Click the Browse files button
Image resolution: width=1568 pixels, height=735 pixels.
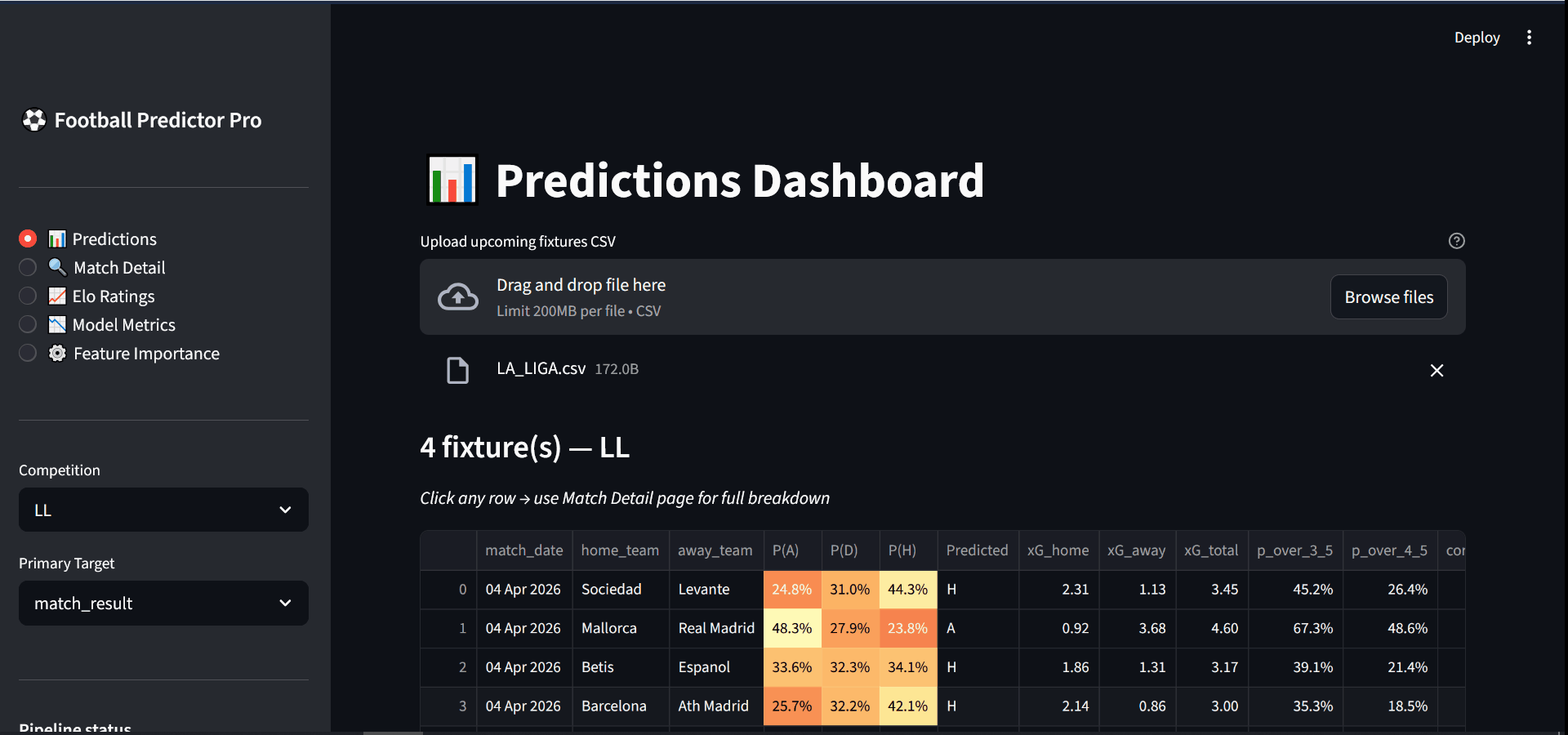click(x=1388, y=296)
